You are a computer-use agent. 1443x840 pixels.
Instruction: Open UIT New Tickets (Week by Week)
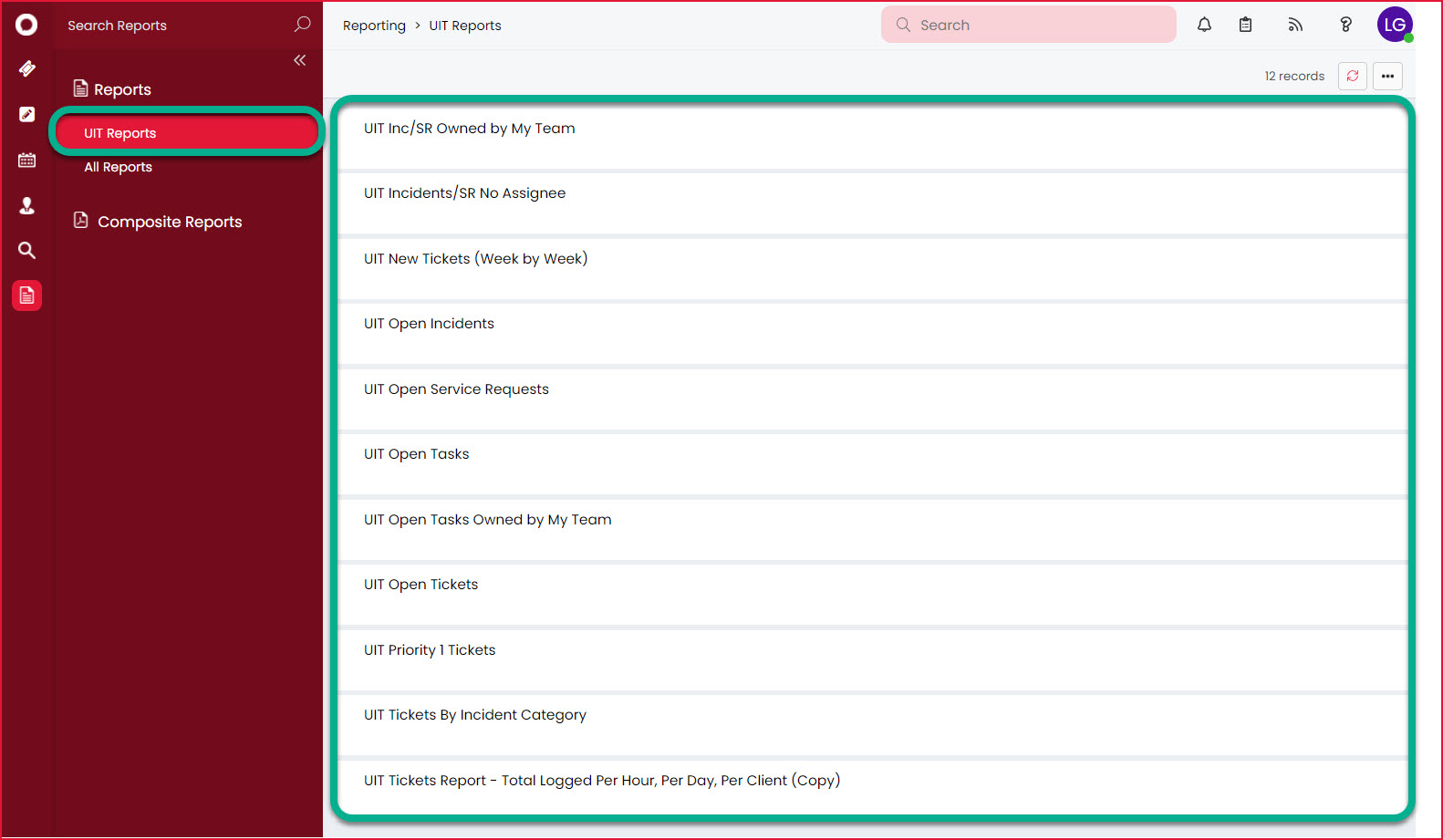(872, 268)
